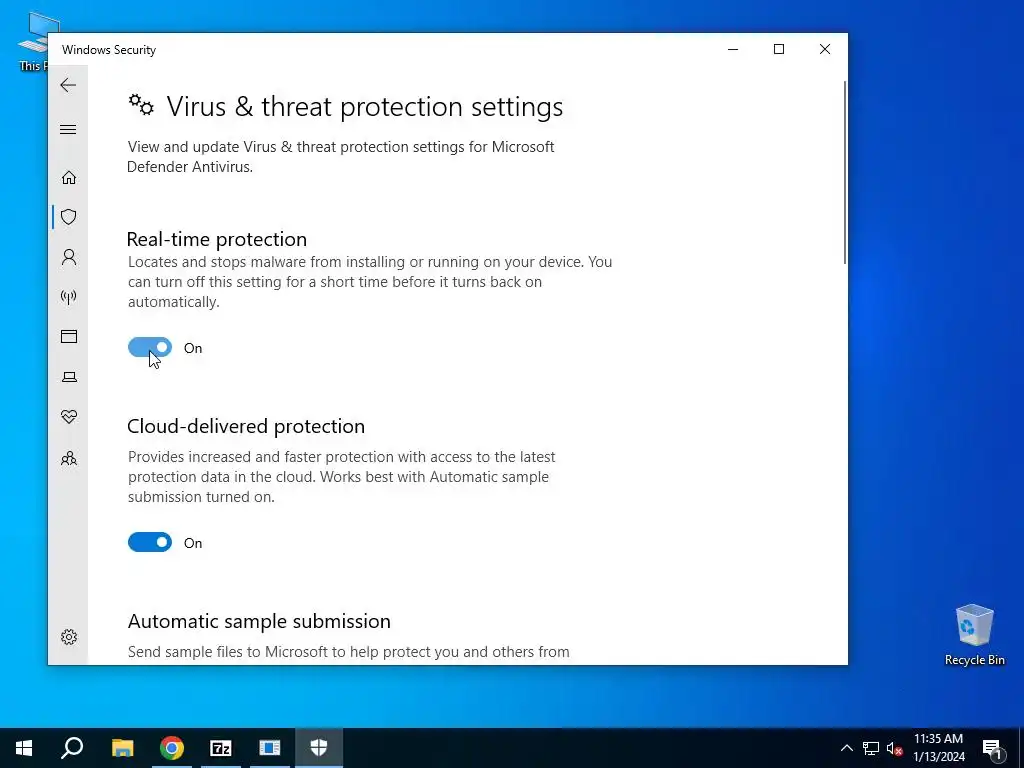Show hidden system tray icons

point(846,748)
